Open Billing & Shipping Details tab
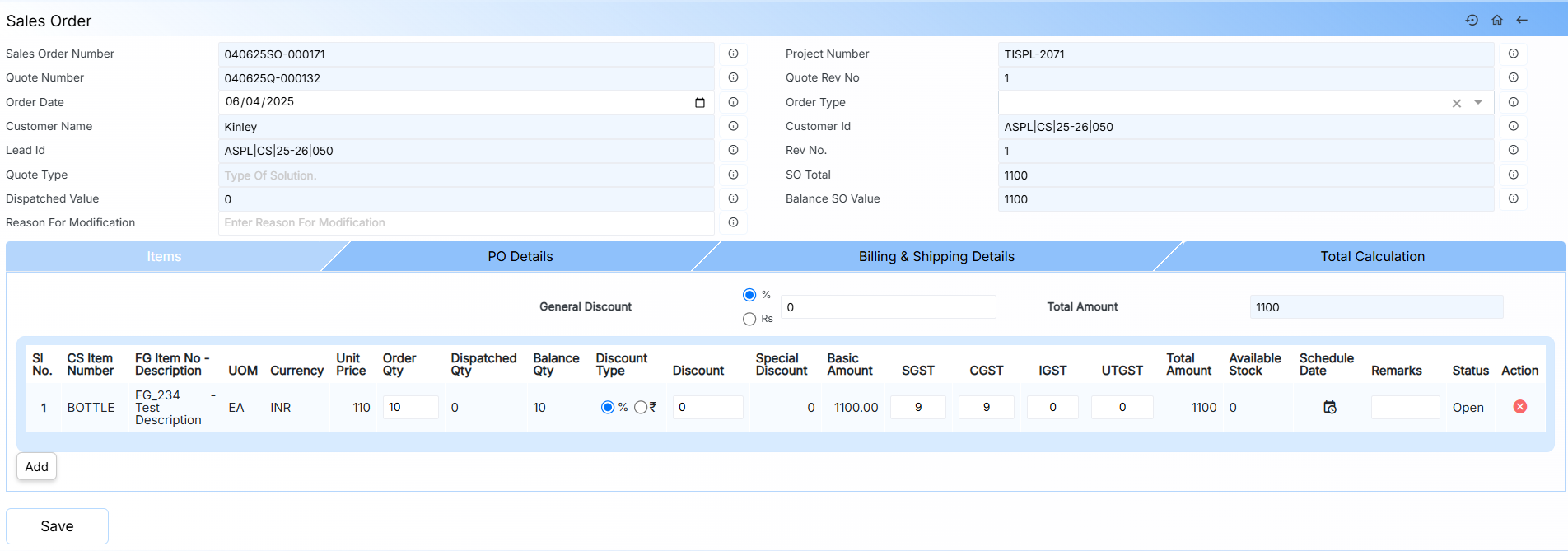Screen dimensions: 1568x551 coord(936,257)
